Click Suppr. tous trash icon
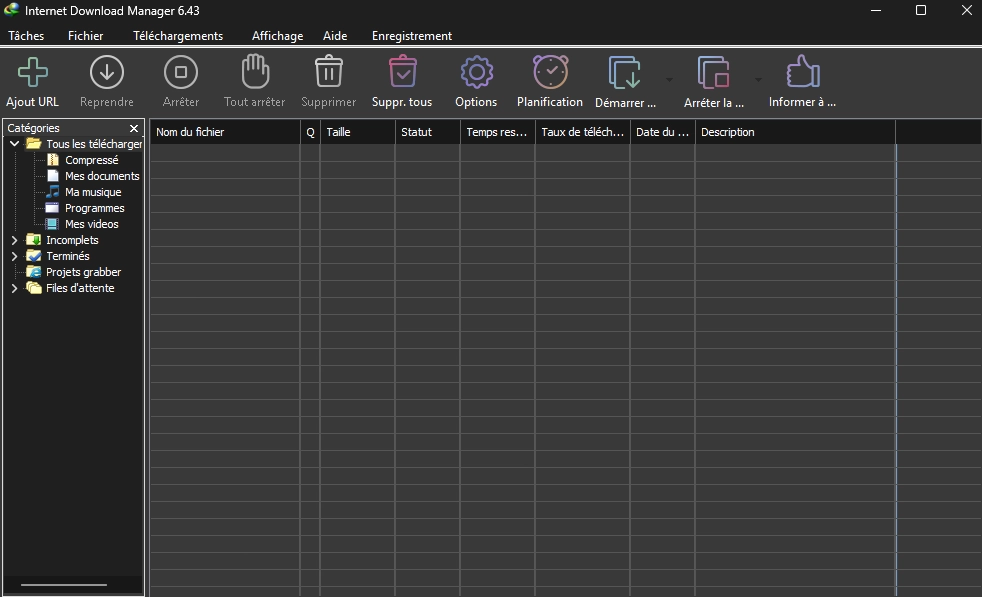982x597 pixels. (403, 71)
